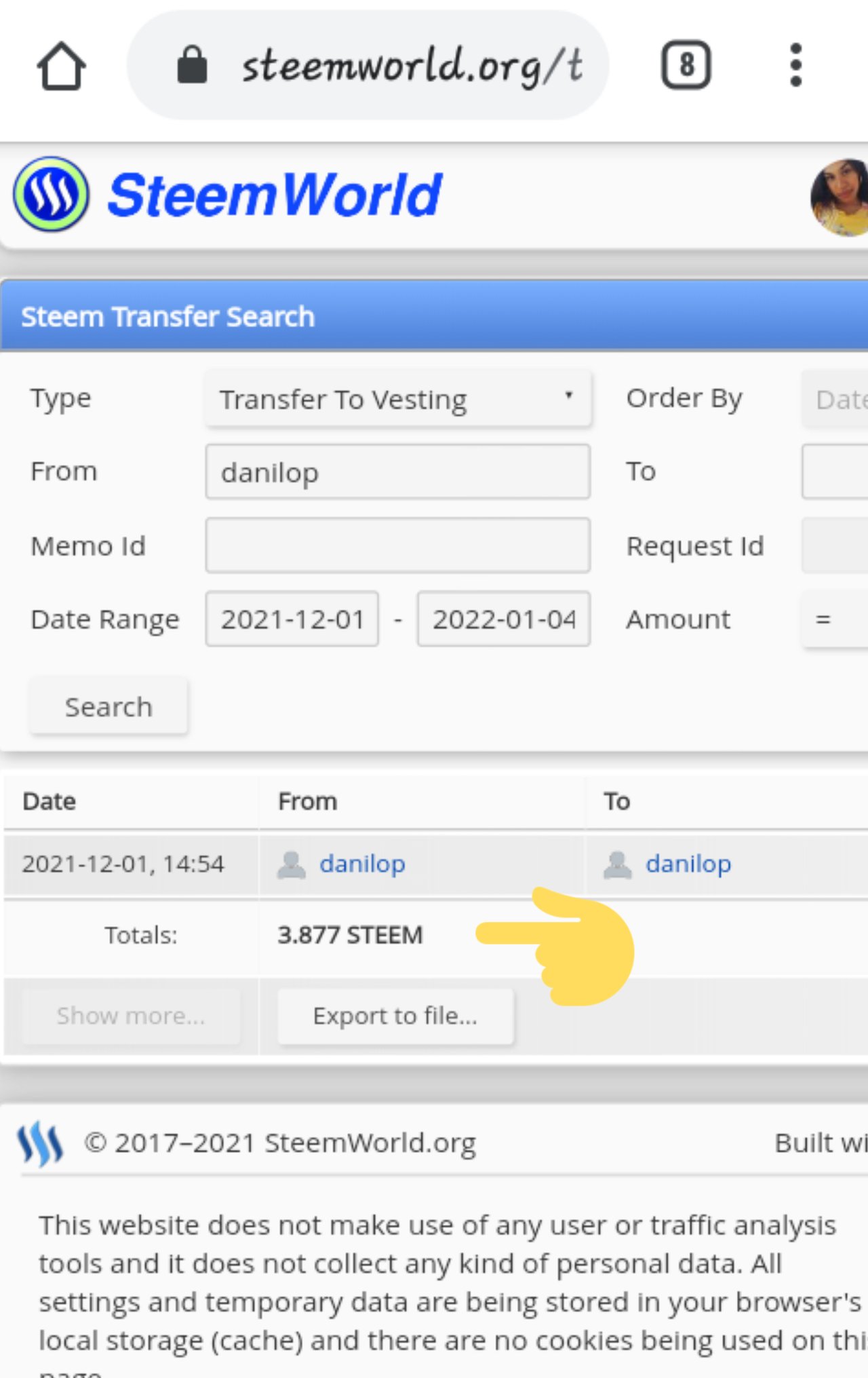The width and height of the screenshot is (868, 1378).
Task: Click the user icon in To column
Action: click(618, 864)
